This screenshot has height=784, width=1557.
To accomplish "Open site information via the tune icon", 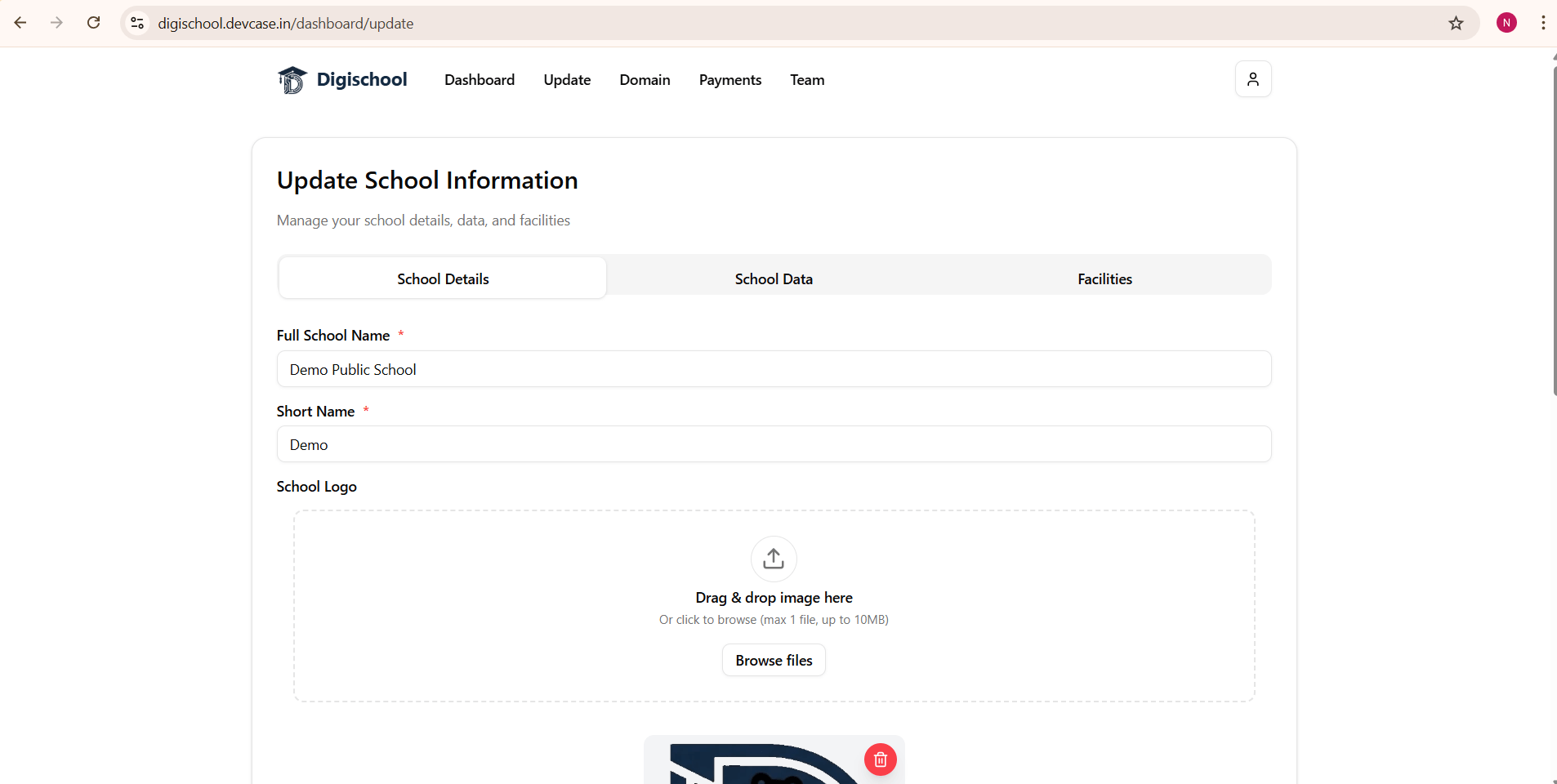I will (137, 23).
